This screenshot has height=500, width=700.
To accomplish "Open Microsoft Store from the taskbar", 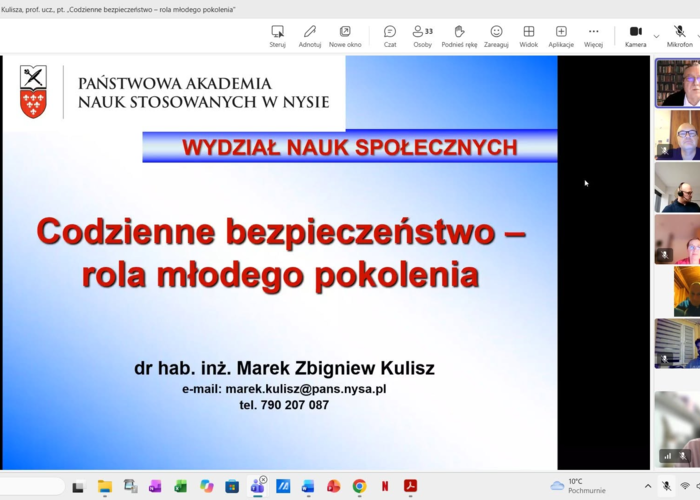I will [x=232, y=486].
